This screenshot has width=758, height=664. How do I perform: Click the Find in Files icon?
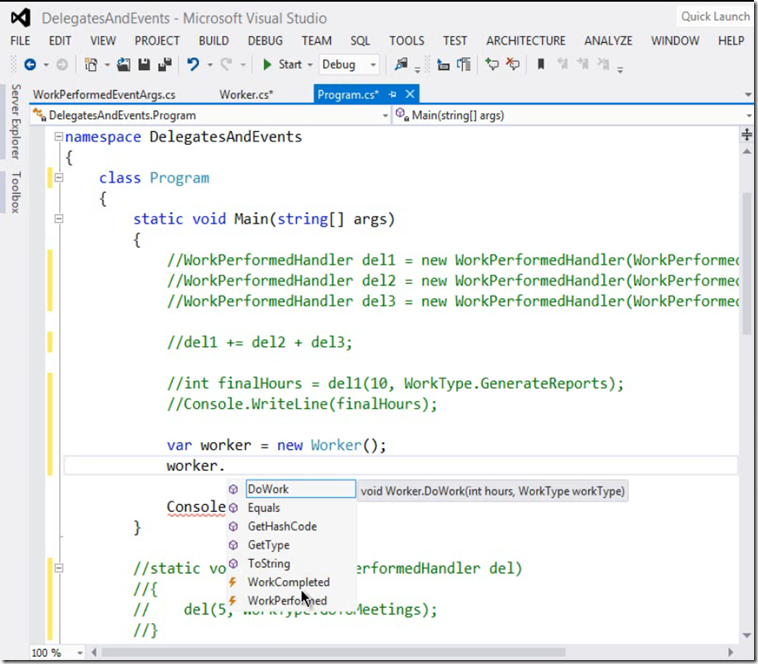click(x=401, y=64)
